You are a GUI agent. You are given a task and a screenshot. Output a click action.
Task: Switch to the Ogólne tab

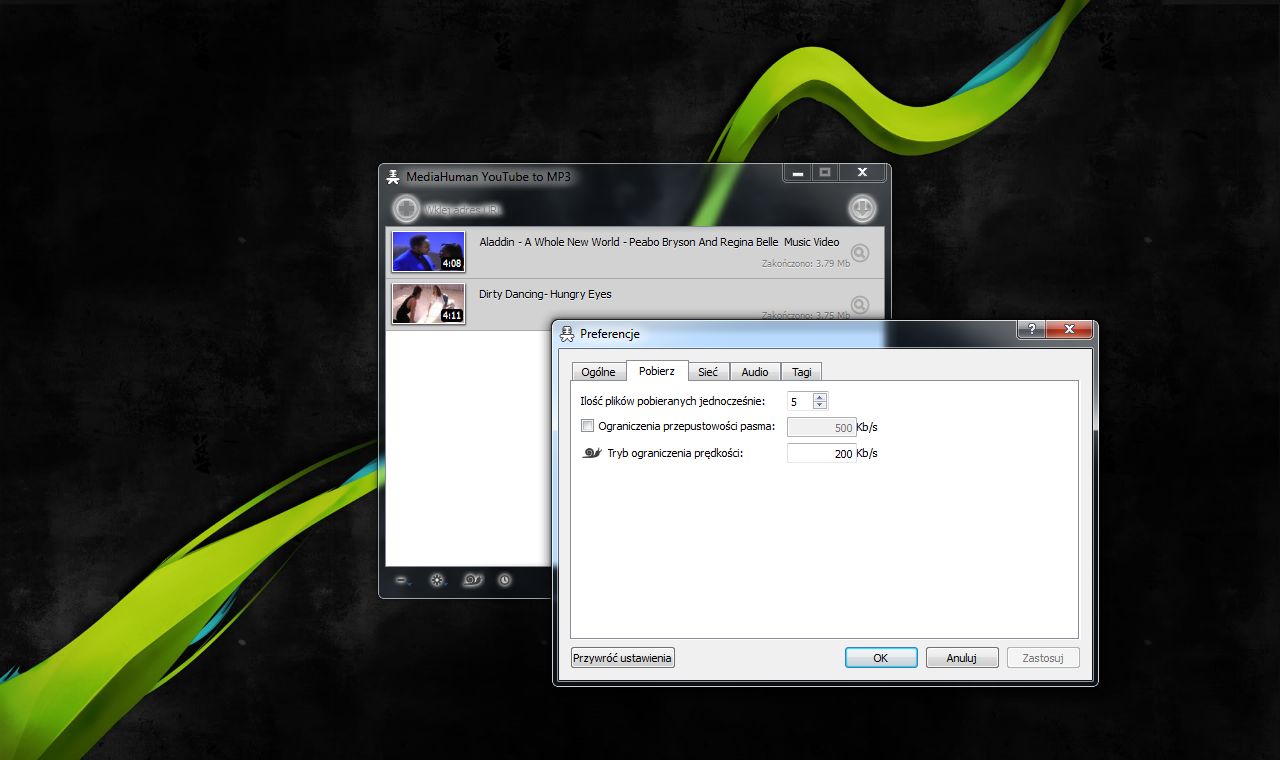598,372
